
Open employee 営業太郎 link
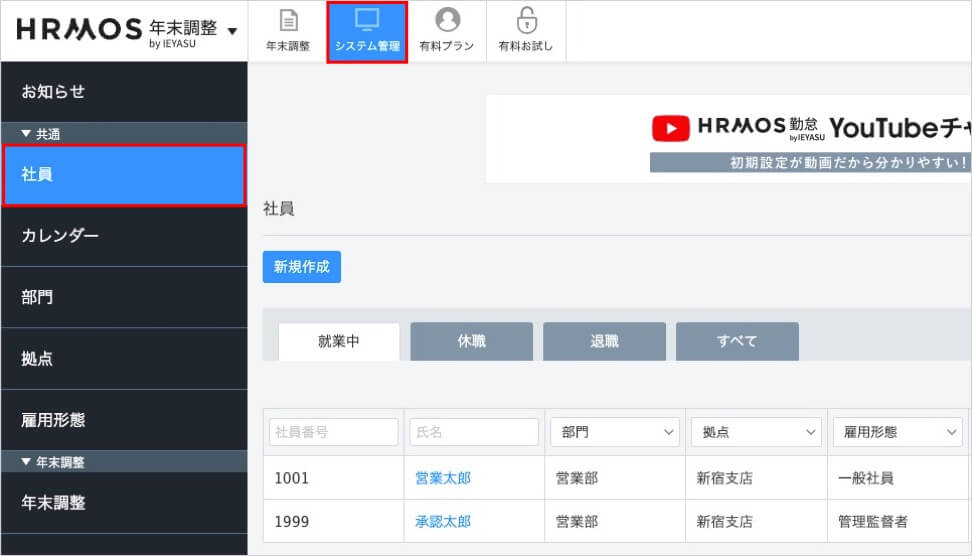[x=443, y=478]
